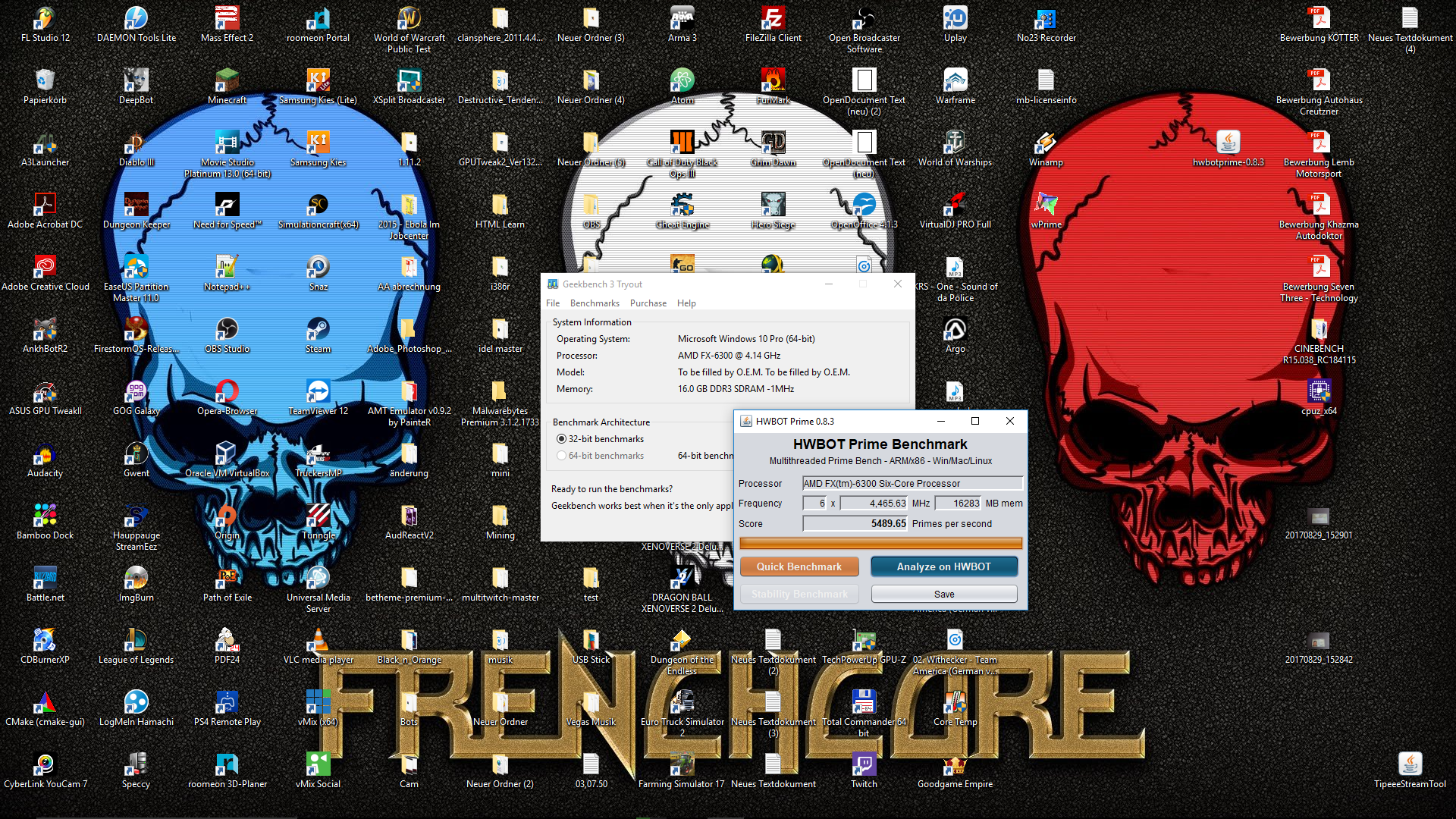Image resolution: width=1456 pixels, height=819 pixels.
Task: Click the 16283 MB mem field
Action: click(958, 503)
